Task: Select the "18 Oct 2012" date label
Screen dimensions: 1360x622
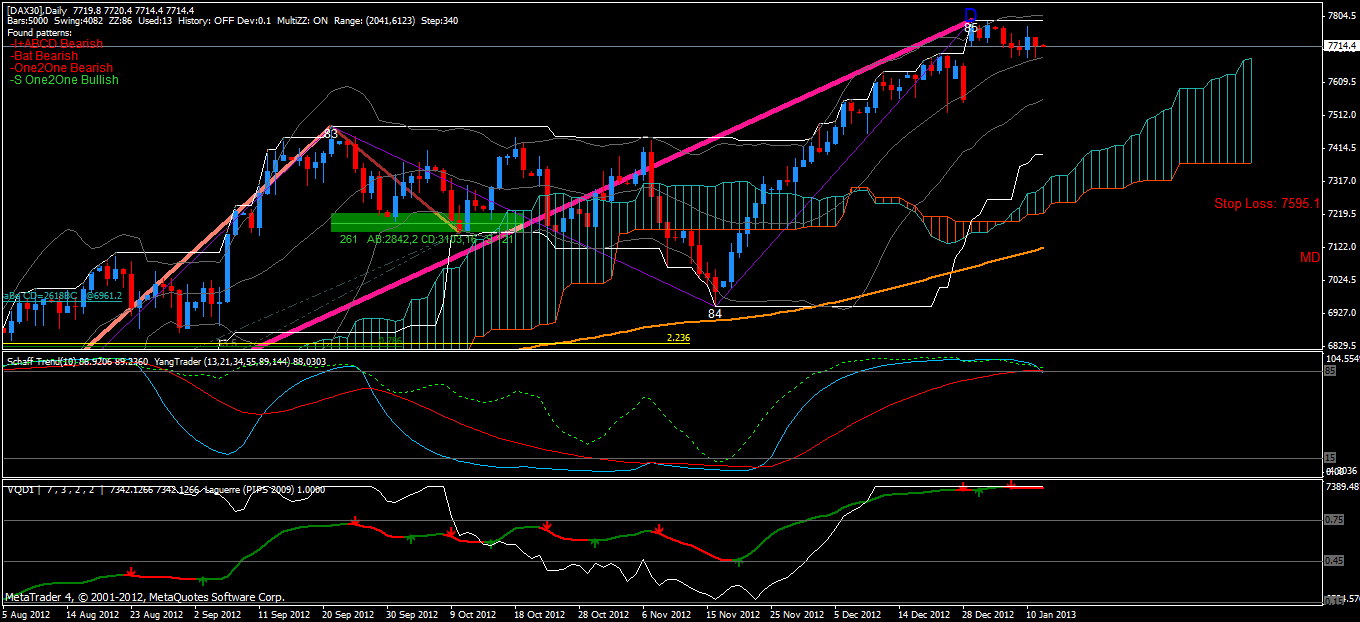Action: (538, 614)
